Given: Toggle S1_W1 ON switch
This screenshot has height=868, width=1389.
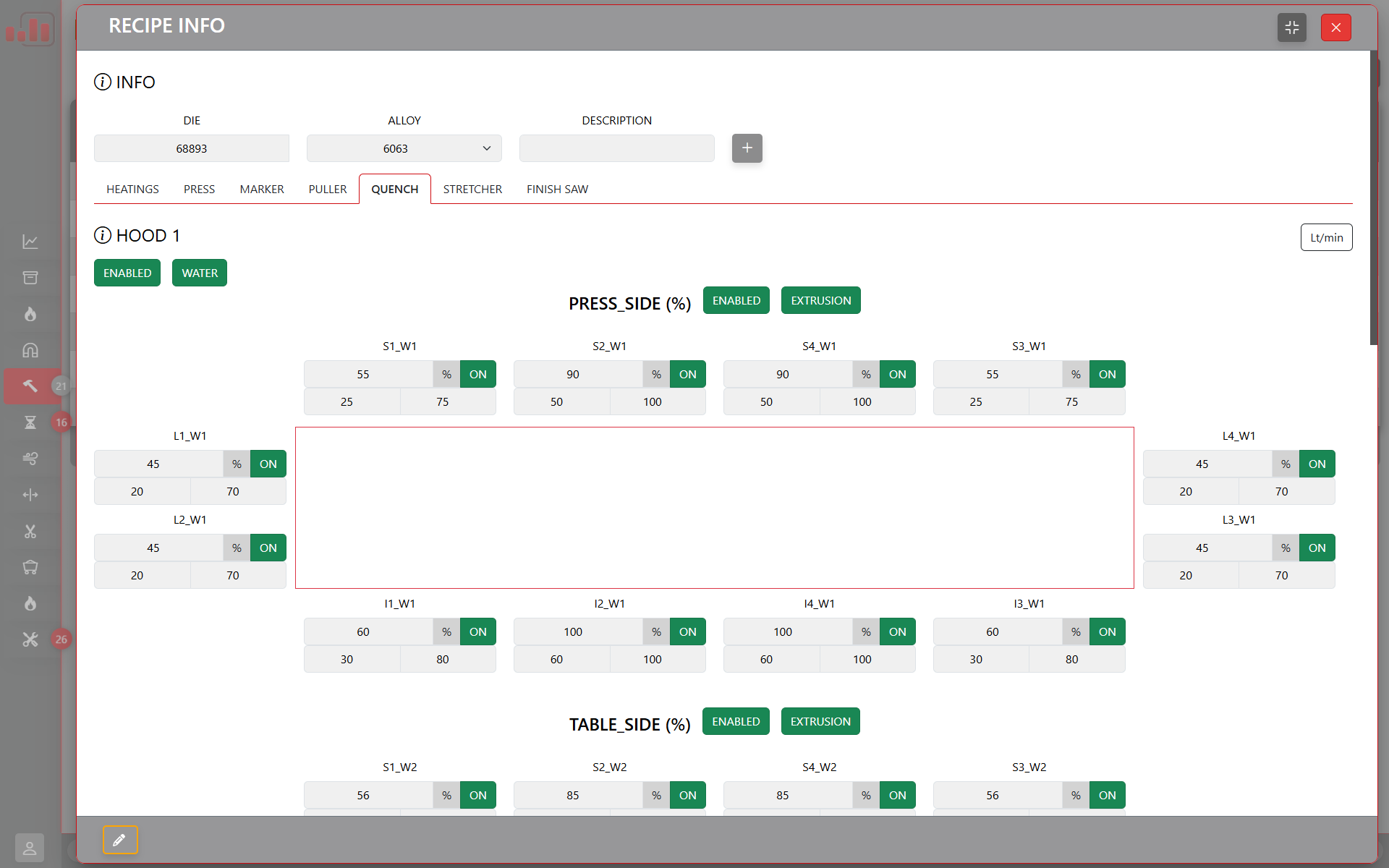Looking at the screenshot, I should pos(477,374).
